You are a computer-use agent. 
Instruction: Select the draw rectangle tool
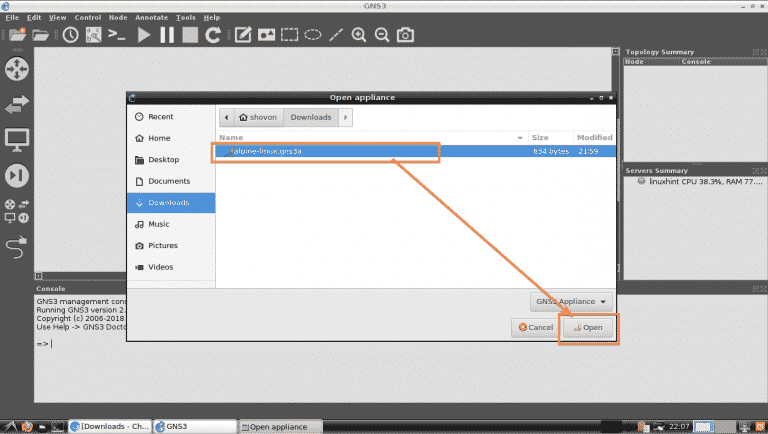[x=289, y=35]
